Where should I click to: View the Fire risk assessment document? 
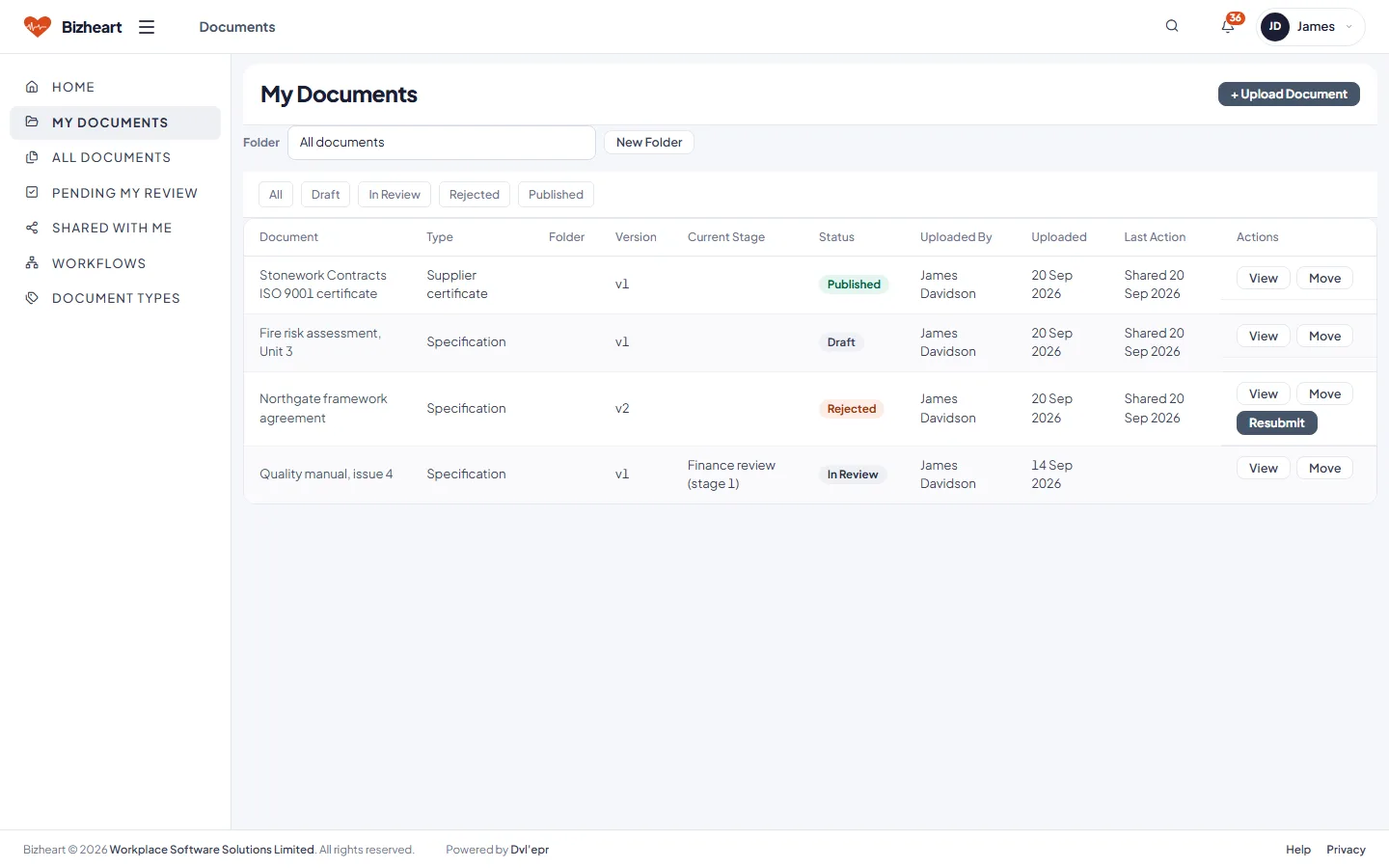(x=1264, y=337)
